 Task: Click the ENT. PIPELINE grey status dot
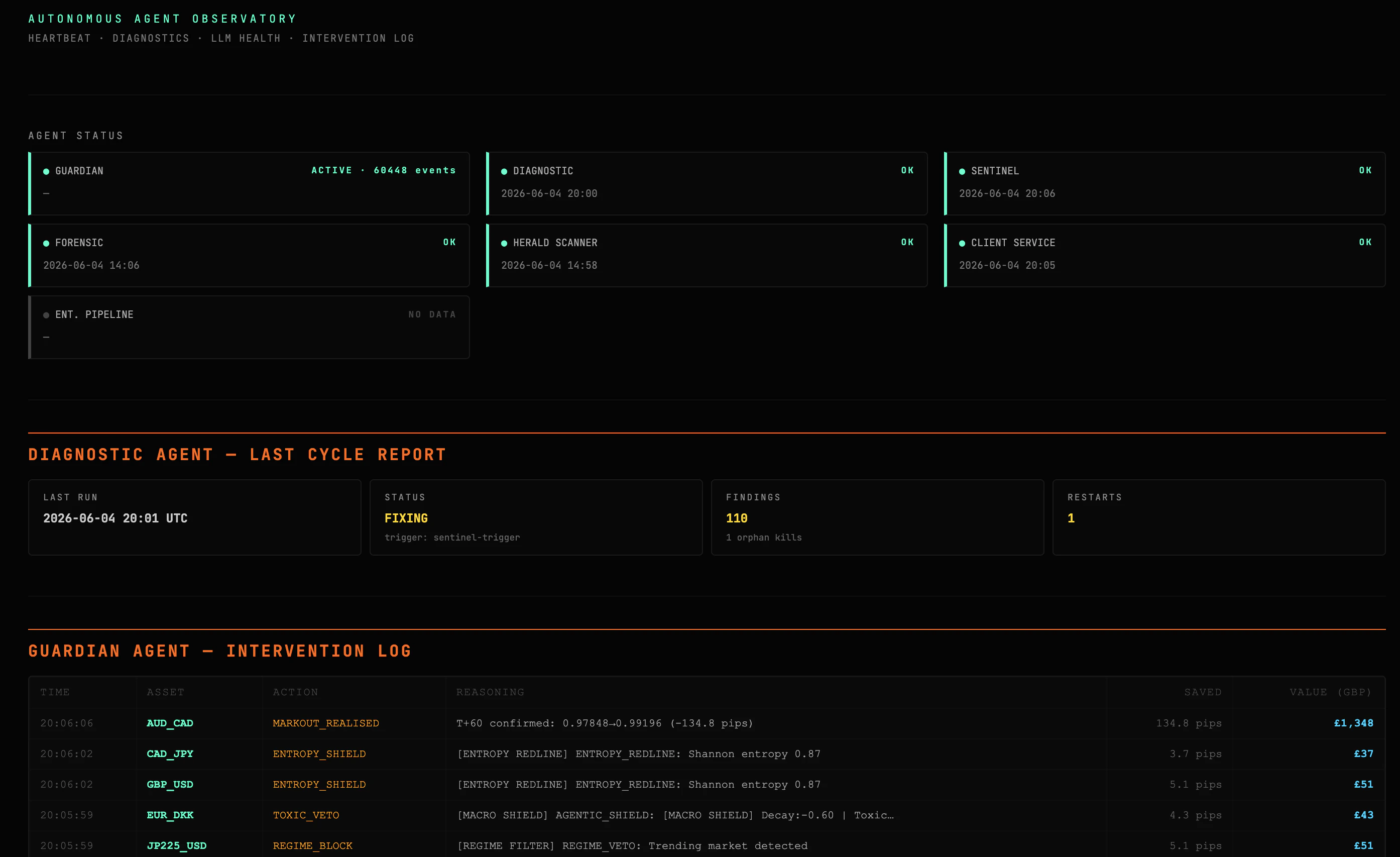coord(46,315)
